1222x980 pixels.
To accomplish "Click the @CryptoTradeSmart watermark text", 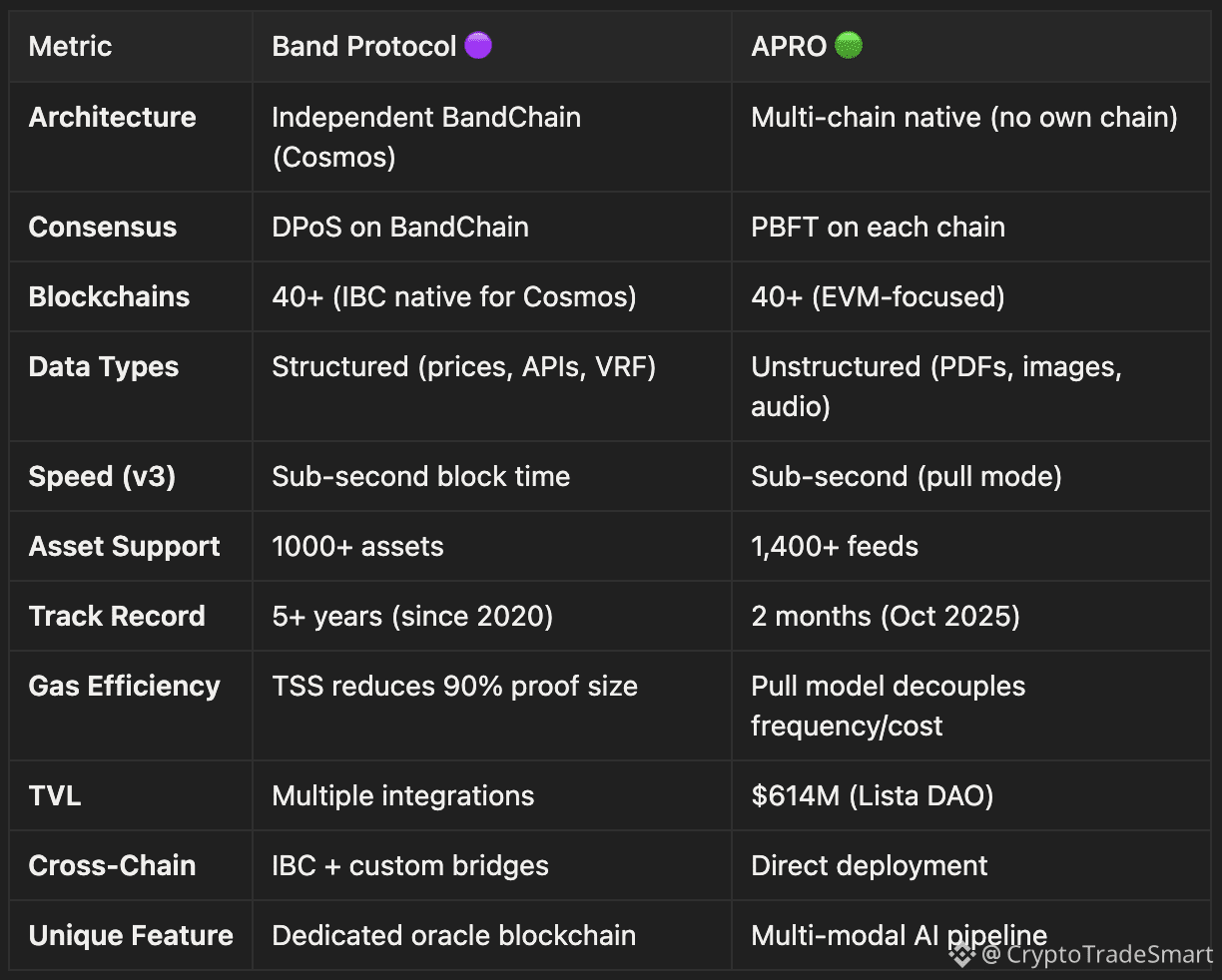I will click(1096, 955).
